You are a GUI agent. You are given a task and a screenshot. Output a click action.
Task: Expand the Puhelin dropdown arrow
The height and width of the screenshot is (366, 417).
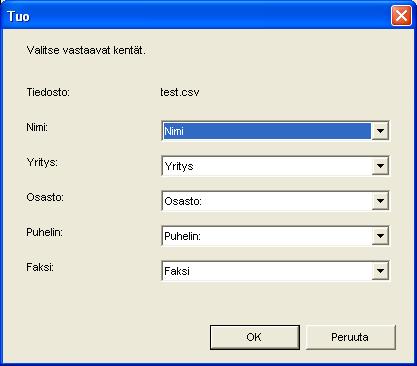point(380,236)
